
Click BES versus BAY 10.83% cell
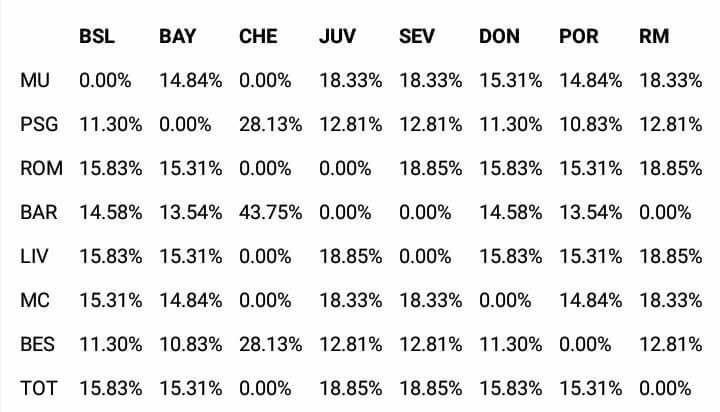point(191,344)
